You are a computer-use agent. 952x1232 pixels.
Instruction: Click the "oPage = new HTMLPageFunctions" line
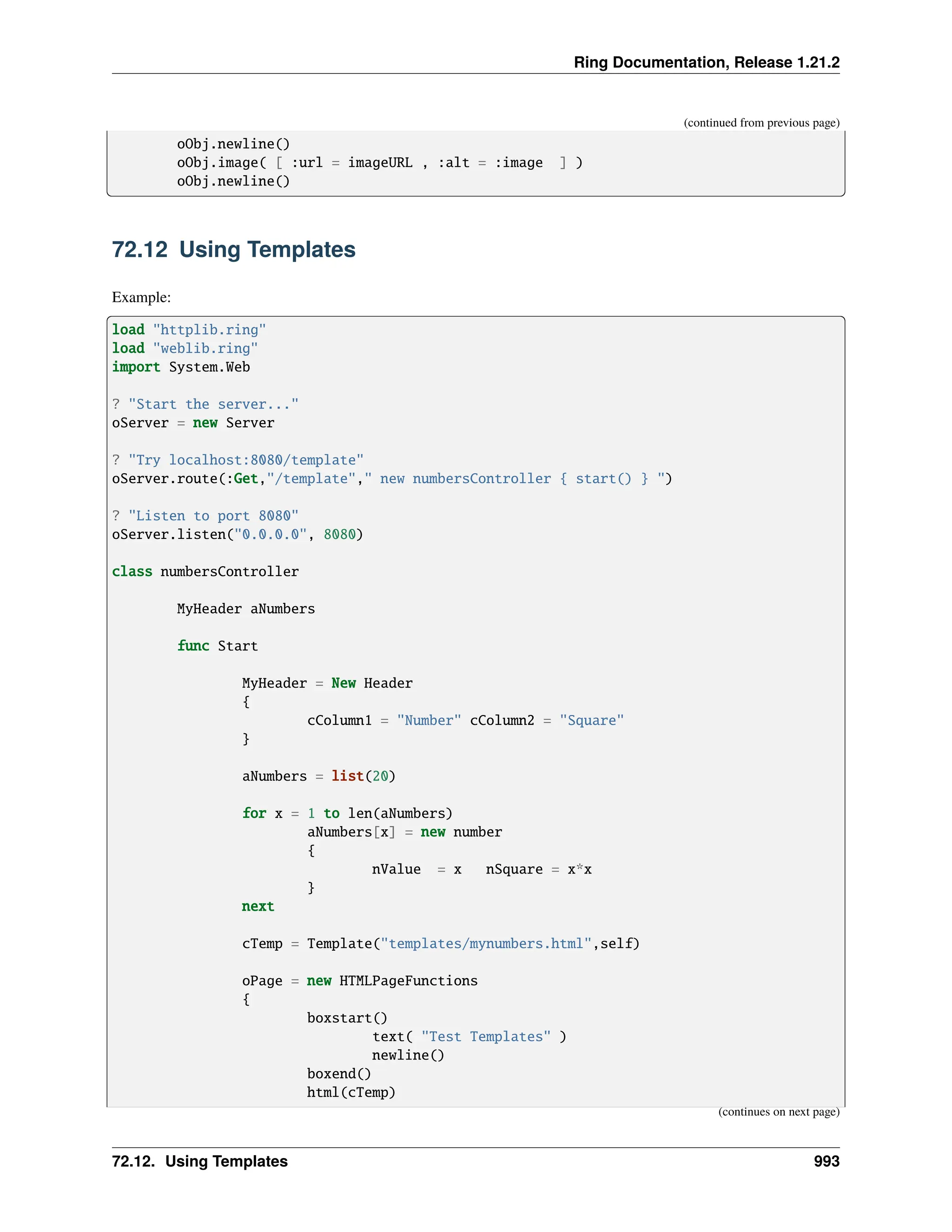360,981
